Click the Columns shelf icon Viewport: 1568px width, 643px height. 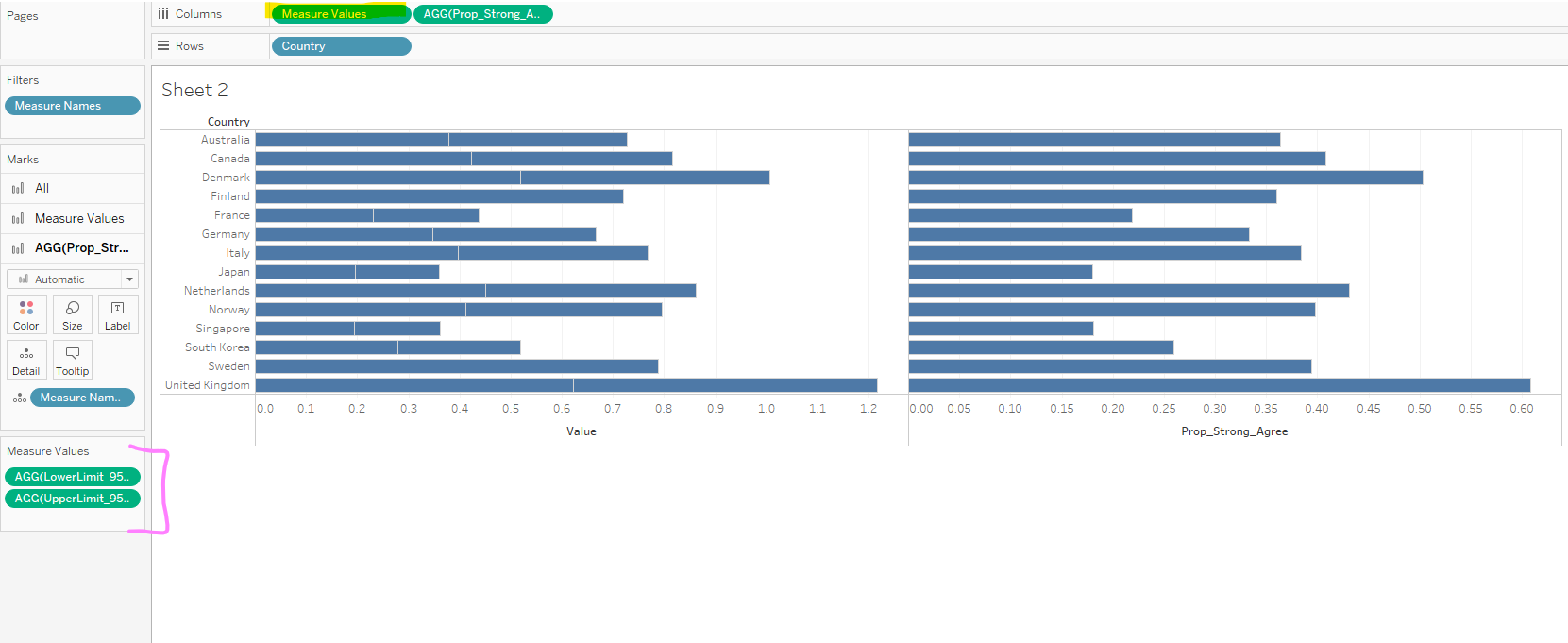(163, 14)
